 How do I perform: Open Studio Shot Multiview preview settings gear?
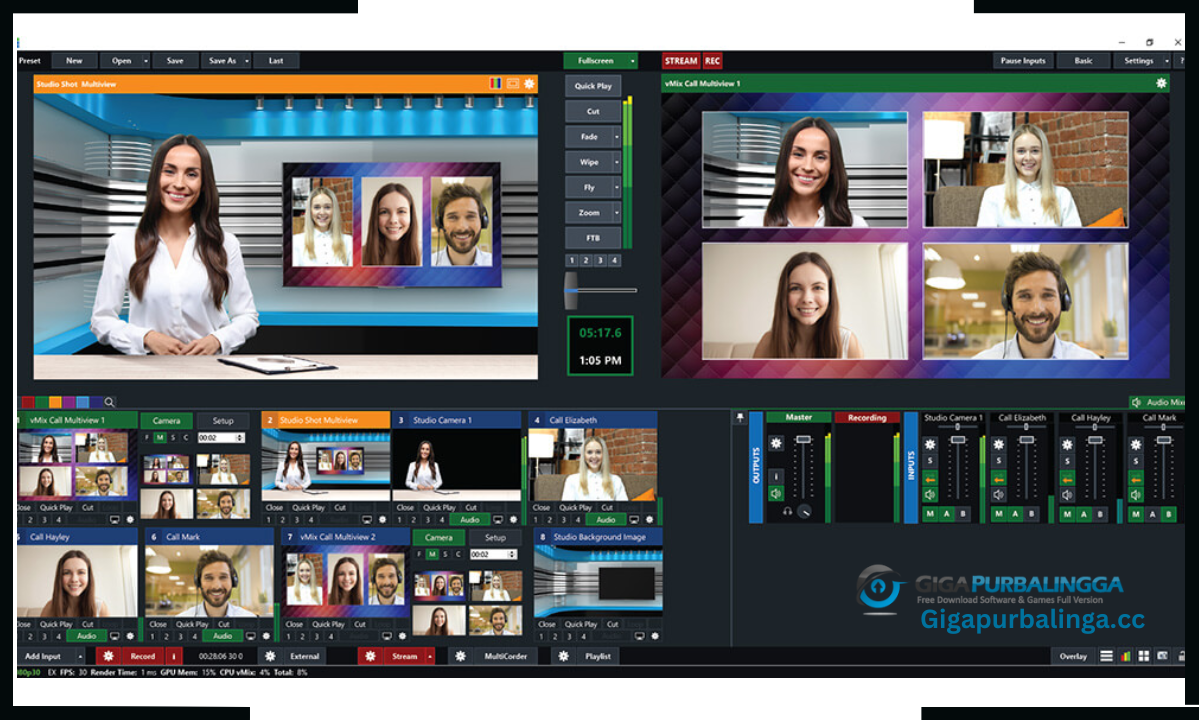pos(529,84)
